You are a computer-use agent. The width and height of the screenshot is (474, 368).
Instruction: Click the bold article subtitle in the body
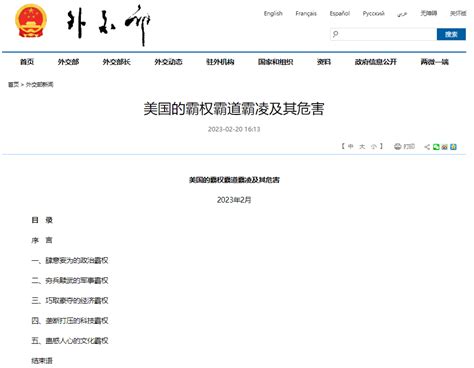[x=234, y=180]
